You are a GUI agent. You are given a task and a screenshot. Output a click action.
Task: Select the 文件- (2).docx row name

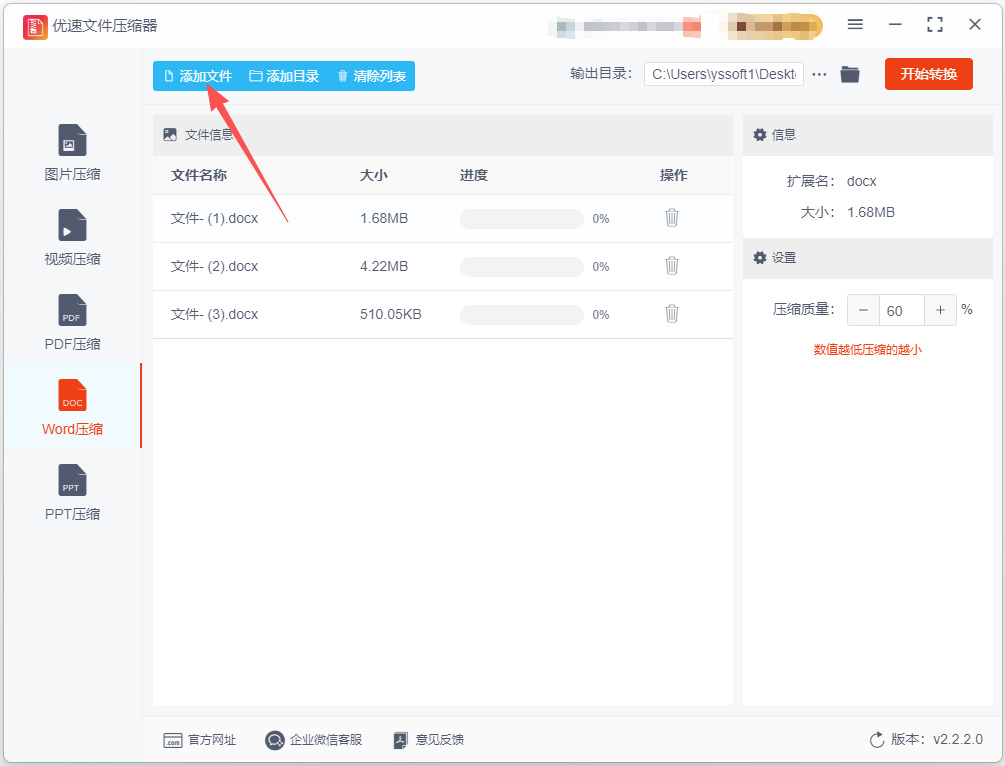click(214, 267)
